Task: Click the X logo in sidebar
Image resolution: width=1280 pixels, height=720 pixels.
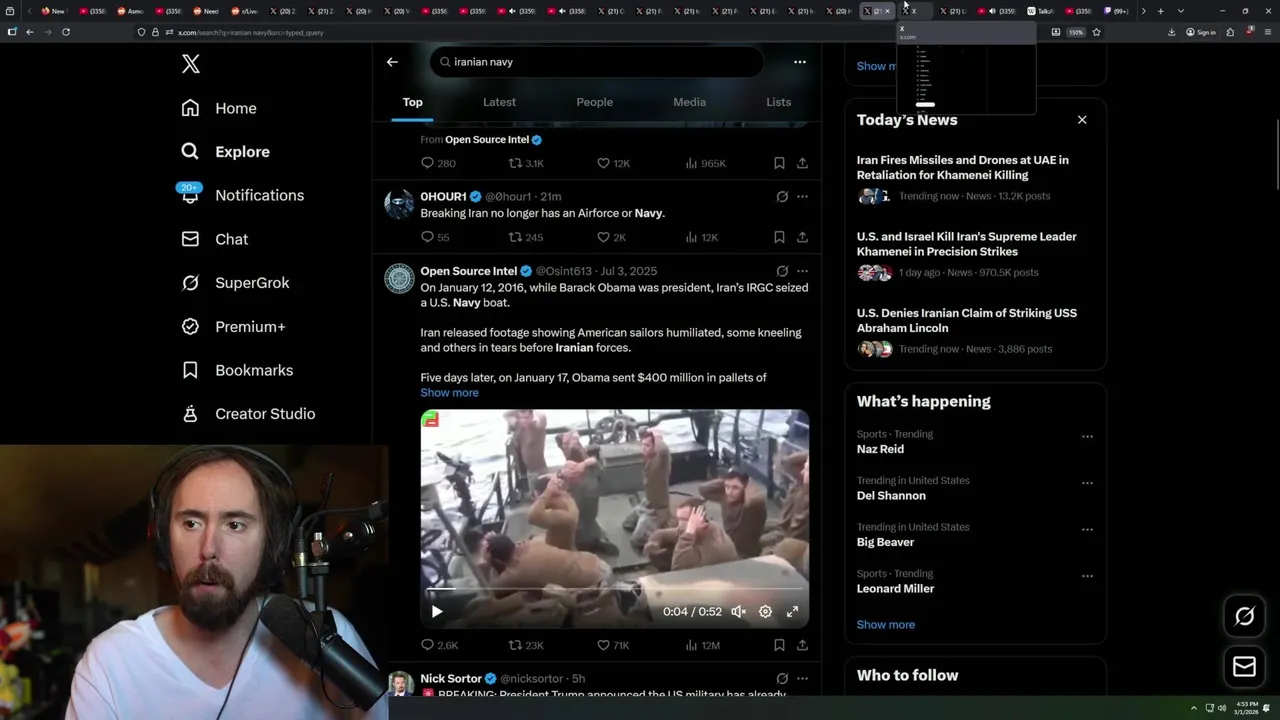Action: pos(191,64)
